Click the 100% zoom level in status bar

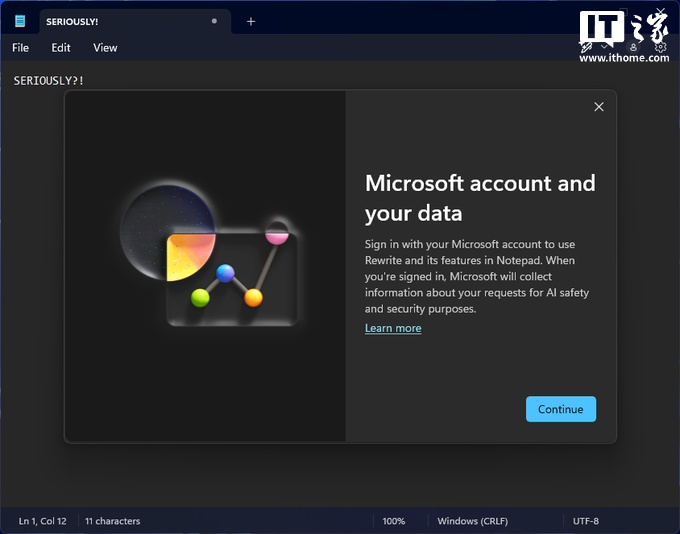click(x=394, y=521)
